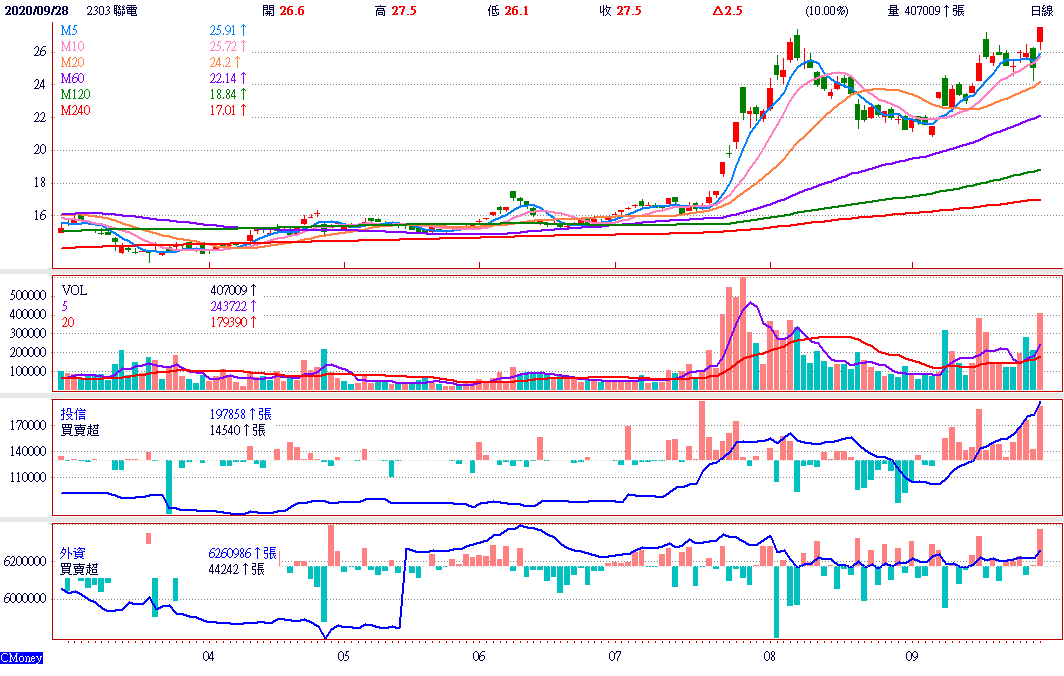Click the VOL volume panel label
The image size is (1064, 676).
pos(74,290)
